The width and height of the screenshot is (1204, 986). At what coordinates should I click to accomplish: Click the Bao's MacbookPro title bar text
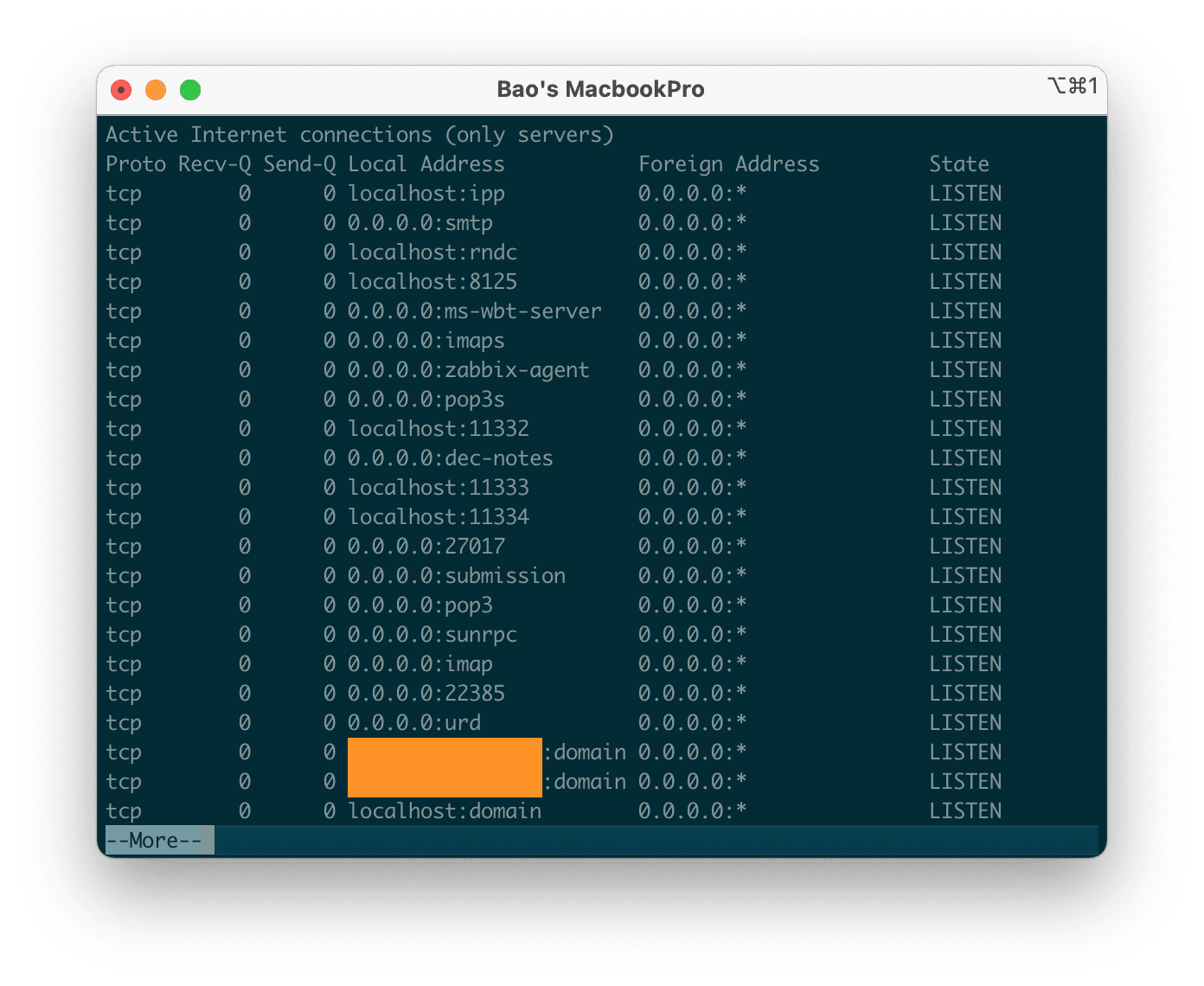pos(601,88)
